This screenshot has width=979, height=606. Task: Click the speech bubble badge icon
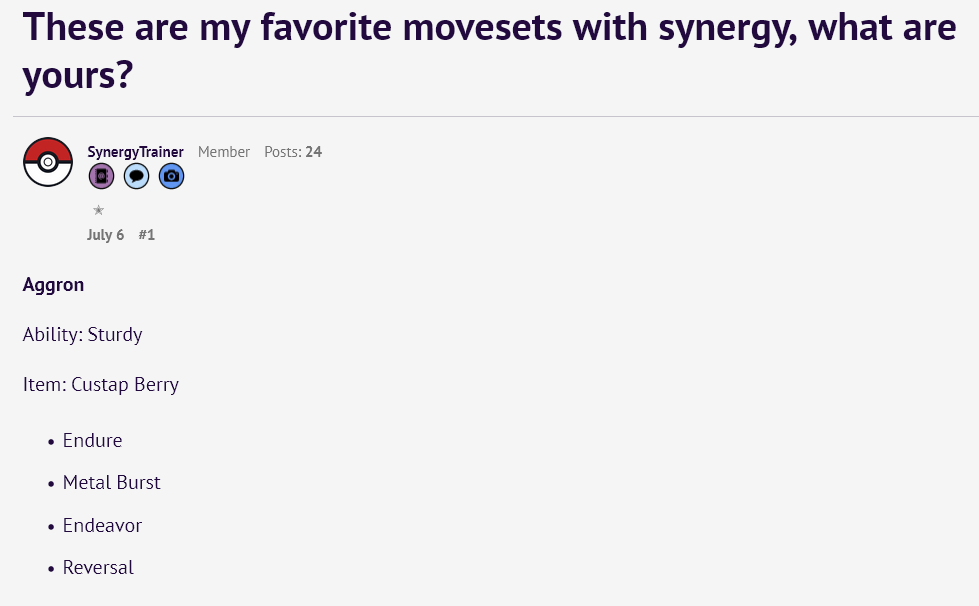[136, 177]
